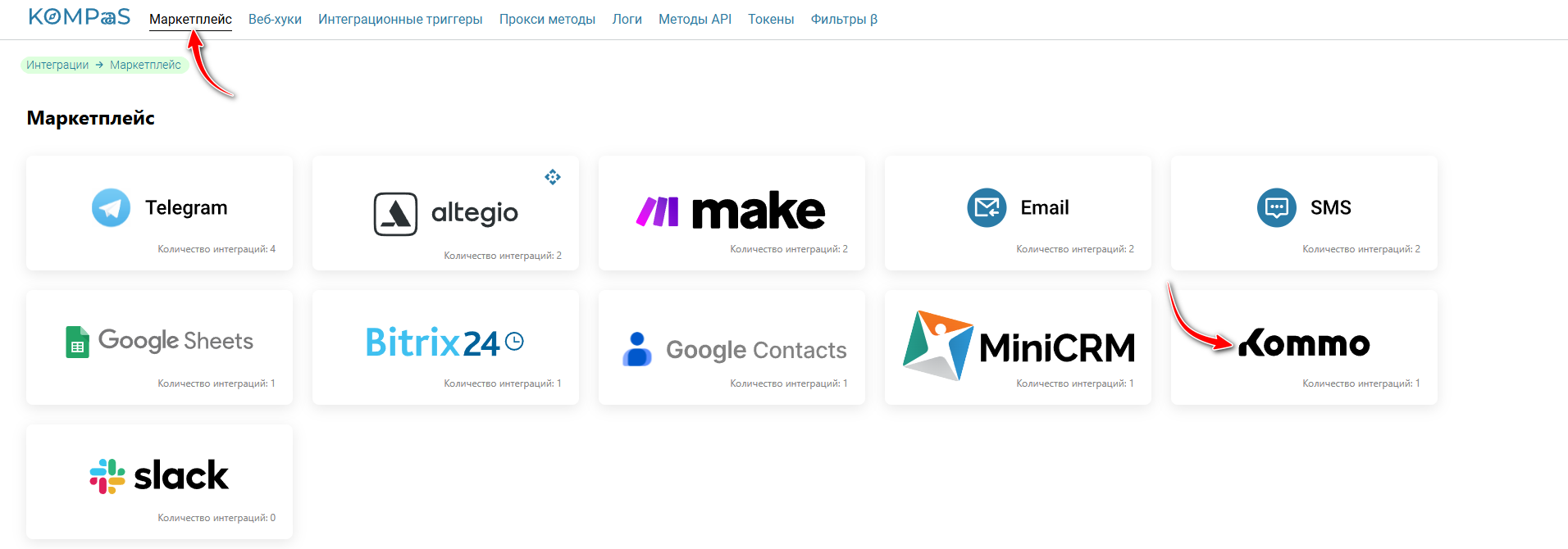The height and width of the screenshot is (549, 1568).
Task: Open the MiniCRM card title
Action: point(1057,347)
